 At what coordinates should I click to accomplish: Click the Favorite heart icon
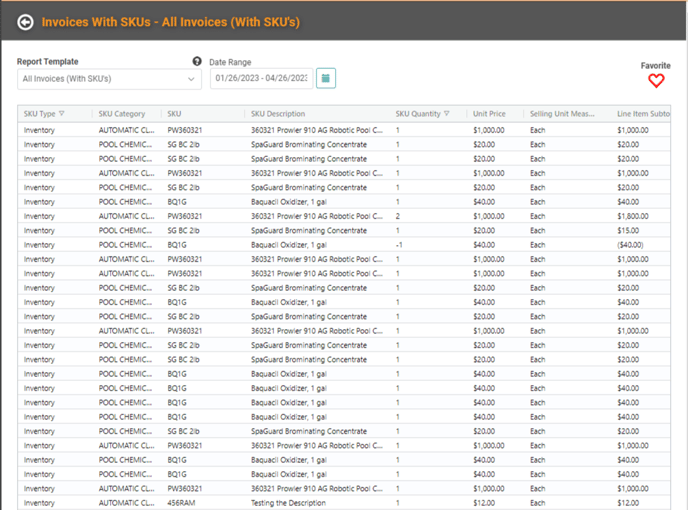coord(656,81)
